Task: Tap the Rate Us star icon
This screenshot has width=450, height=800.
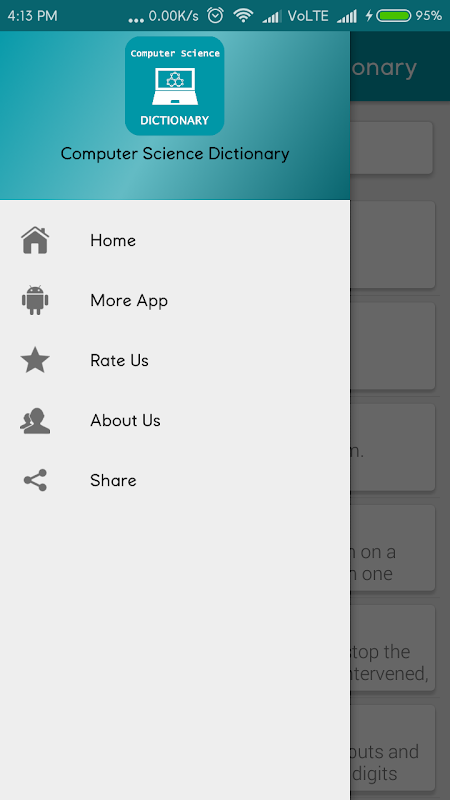Action: 35,360
